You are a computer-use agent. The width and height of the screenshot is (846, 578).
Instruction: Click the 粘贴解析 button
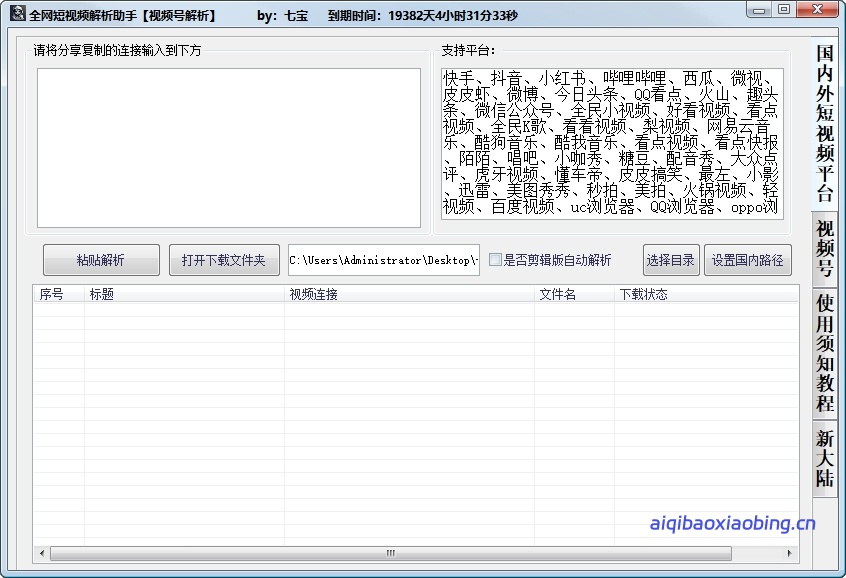tap(101, 260)
